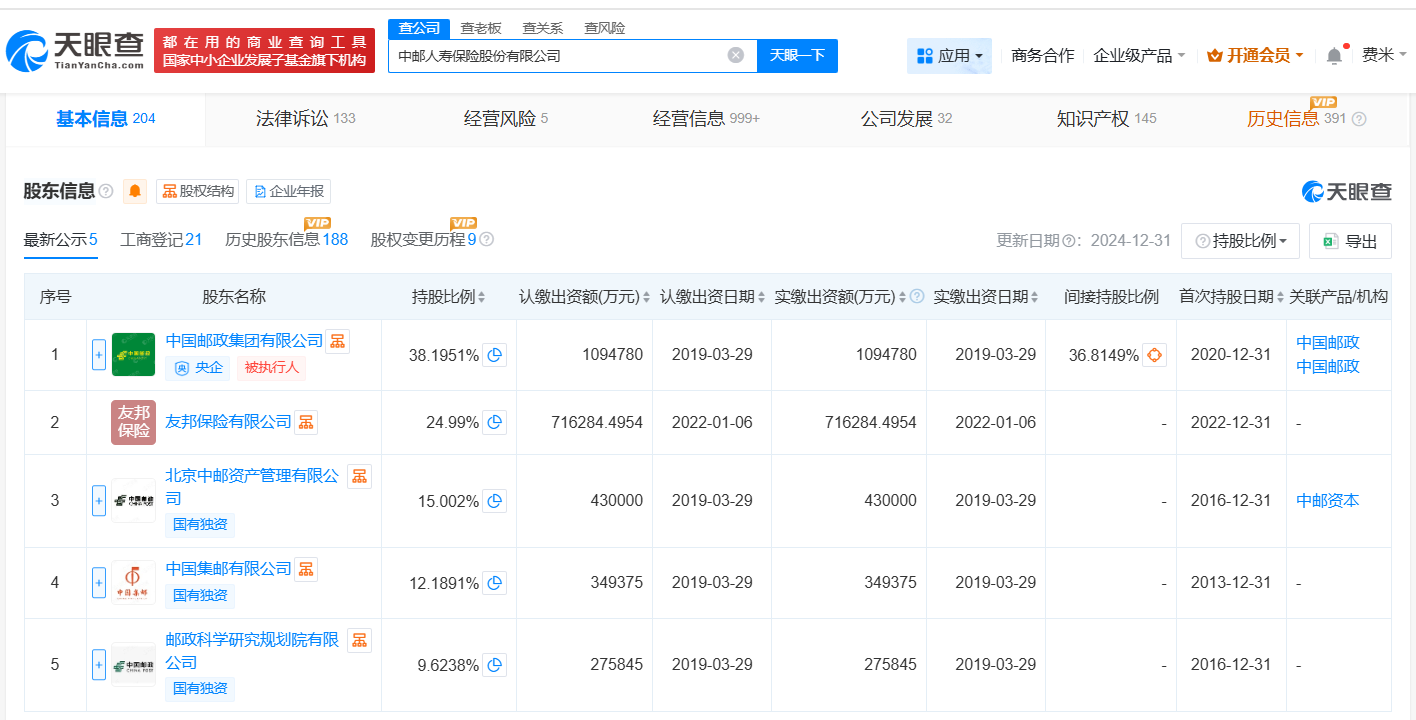Click pie chart icon beside 38.1951% shareholding
Screen dimensions: 1416x720
coord(494,355)
